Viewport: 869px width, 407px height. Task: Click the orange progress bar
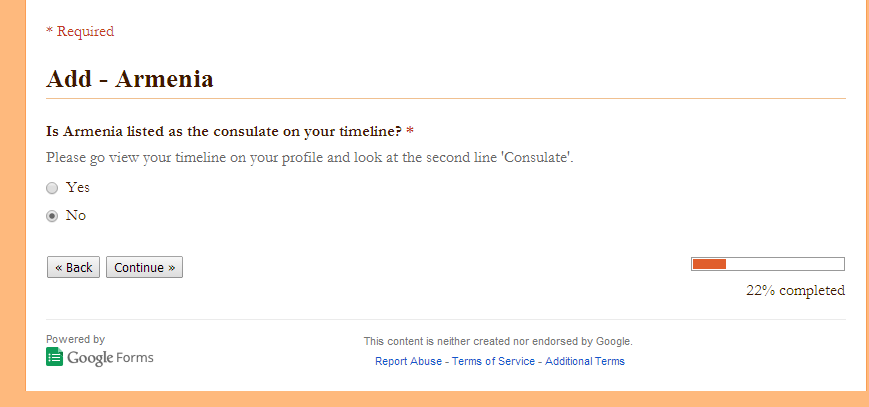coord(768,264)
